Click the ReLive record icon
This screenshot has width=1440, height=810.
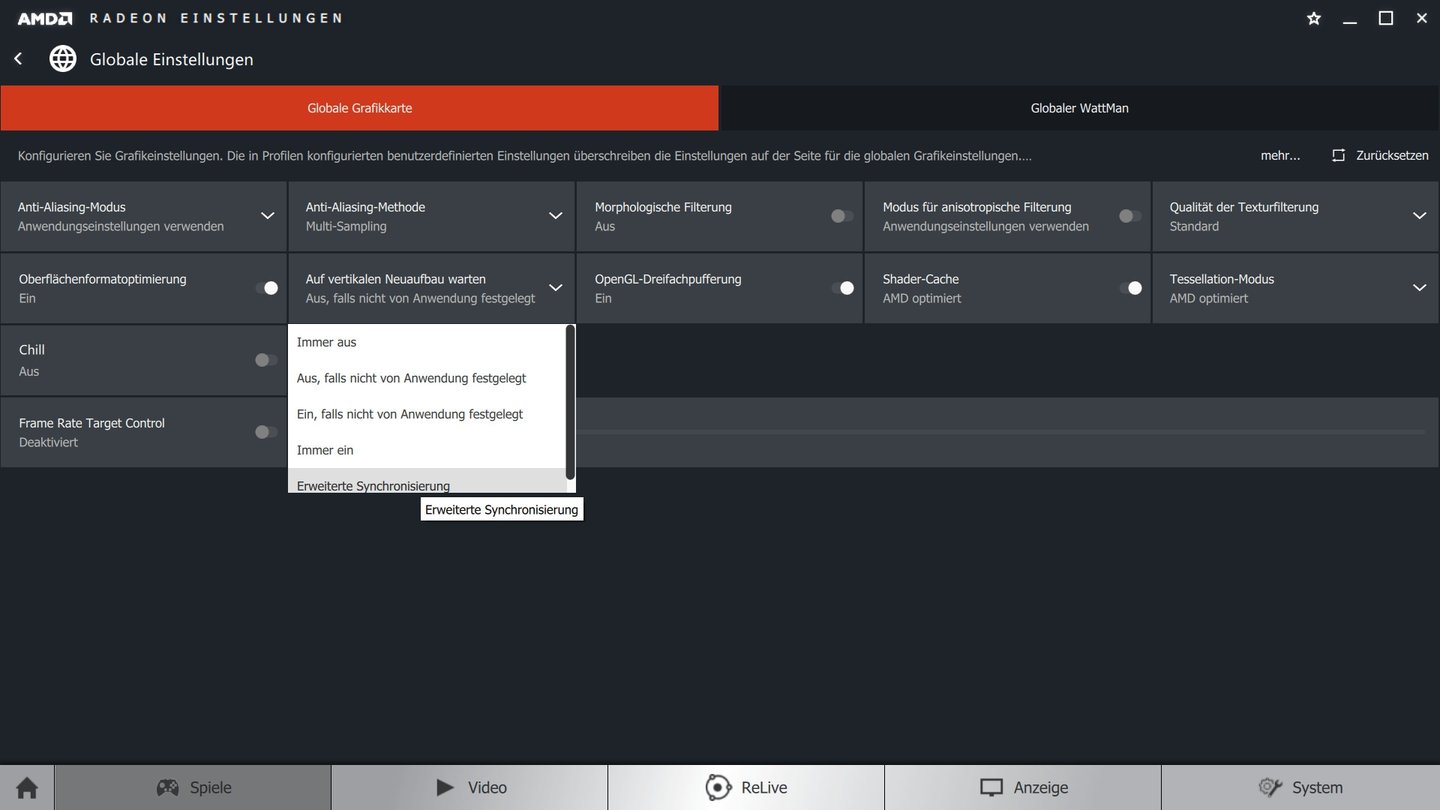pyautogui.click(x=717, y=787)
